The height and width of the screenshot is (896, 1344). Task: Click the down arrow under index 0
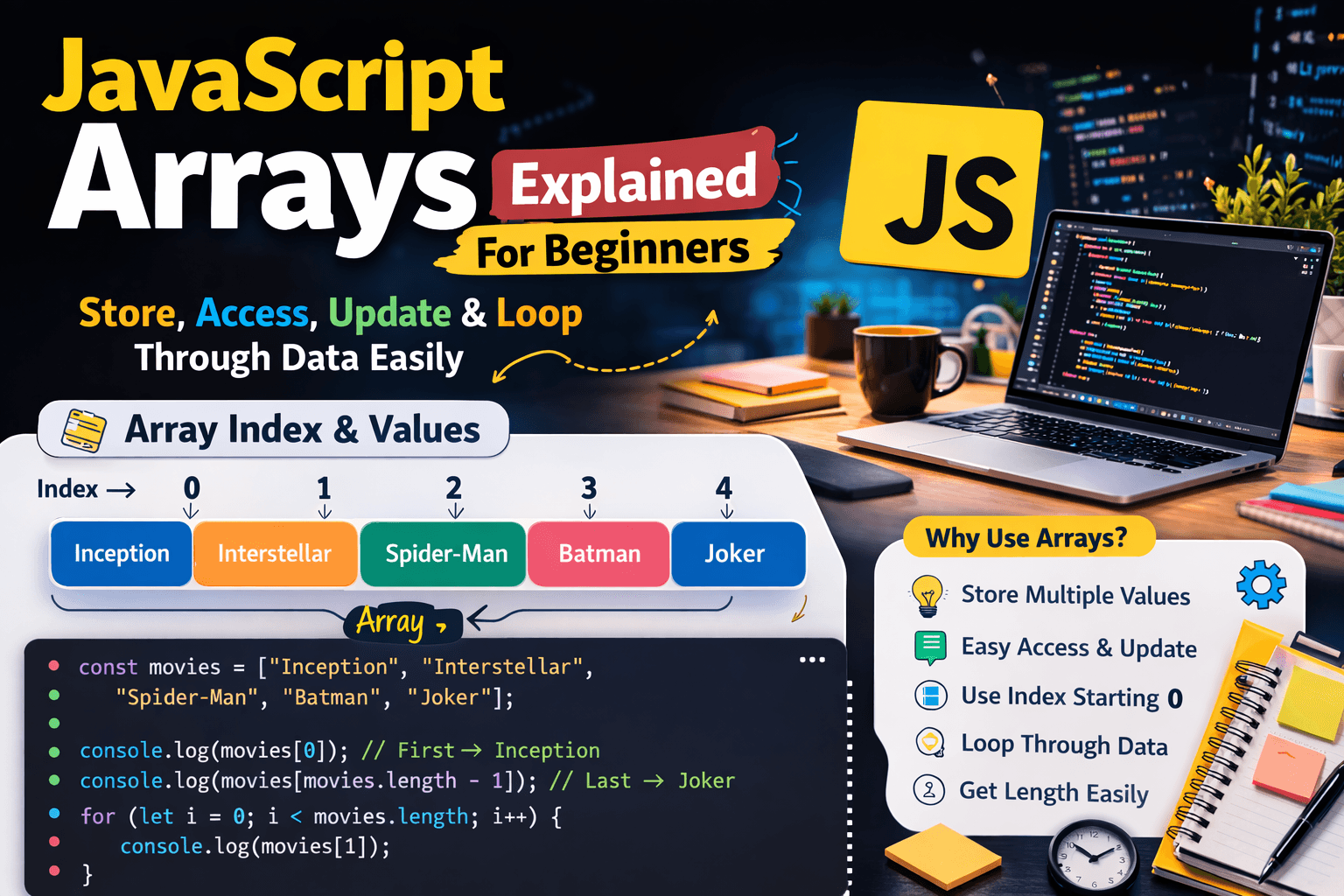point(191,511)
